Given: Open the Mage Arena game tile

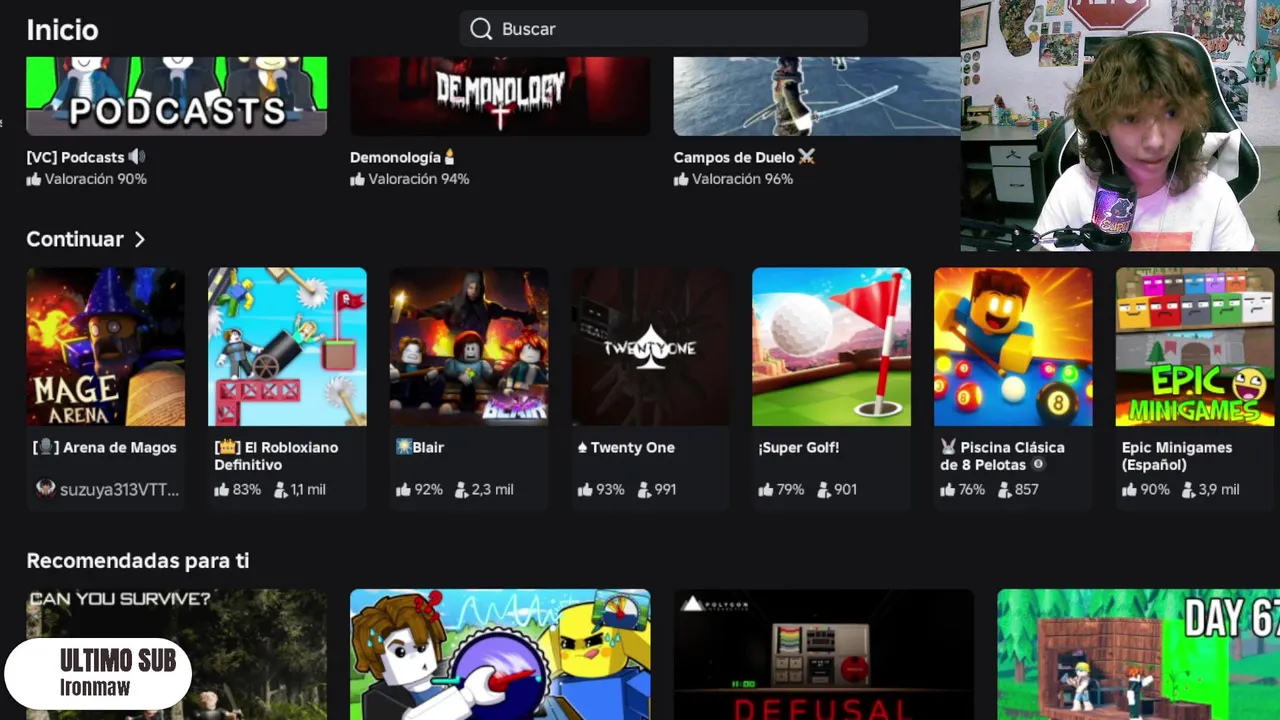Looking at the screenshot, I should pyautogui.click(x=105, y=347).
